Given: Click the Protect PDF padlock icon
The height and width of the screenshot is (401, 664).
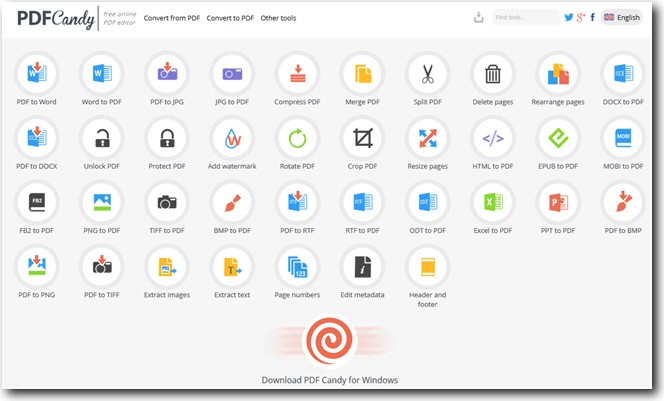Looking at the screenshot, I should [167, 137].
